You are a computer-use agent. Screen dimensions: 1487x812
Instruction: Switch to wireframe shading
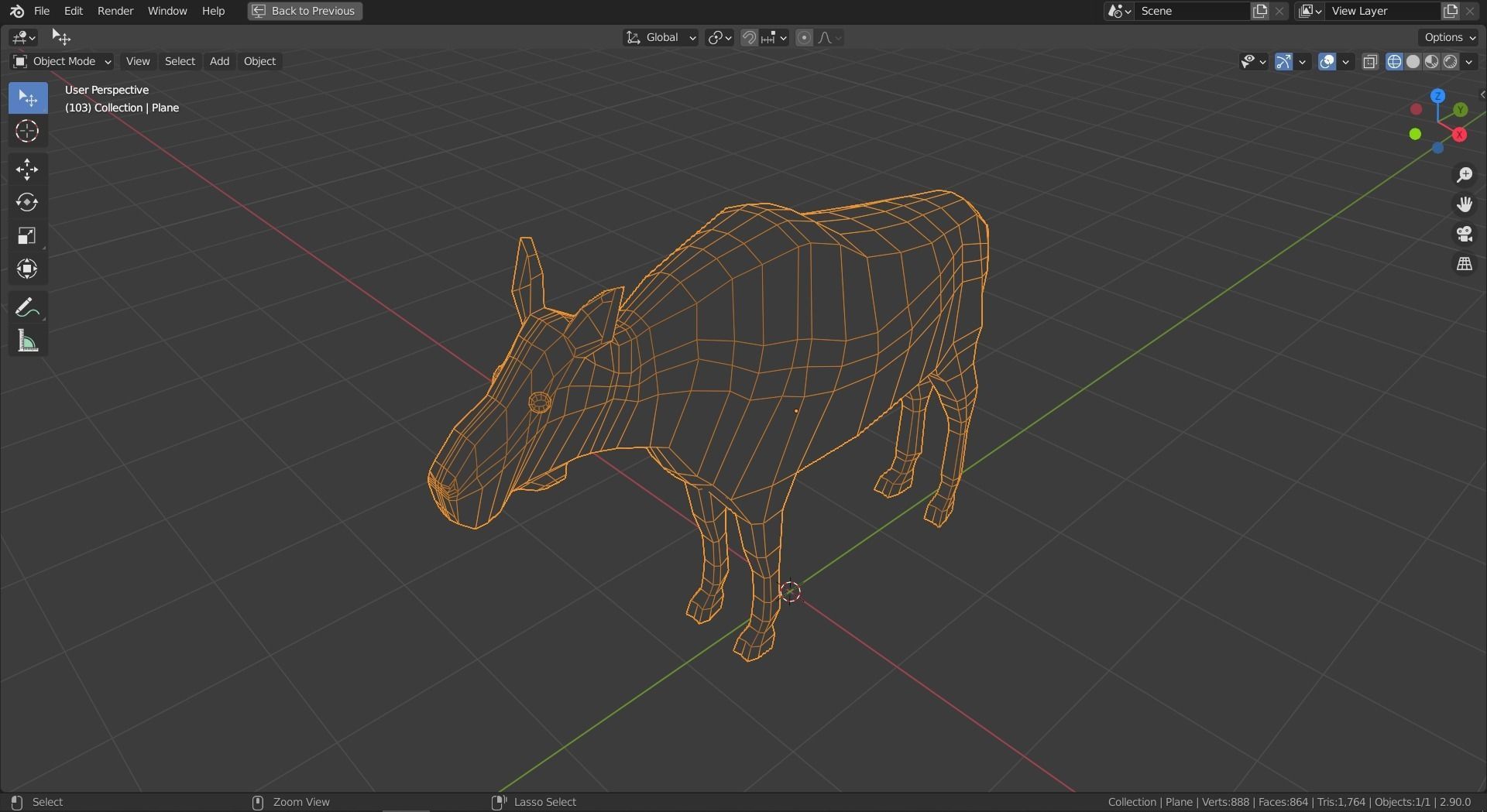tap(1394, 61)
